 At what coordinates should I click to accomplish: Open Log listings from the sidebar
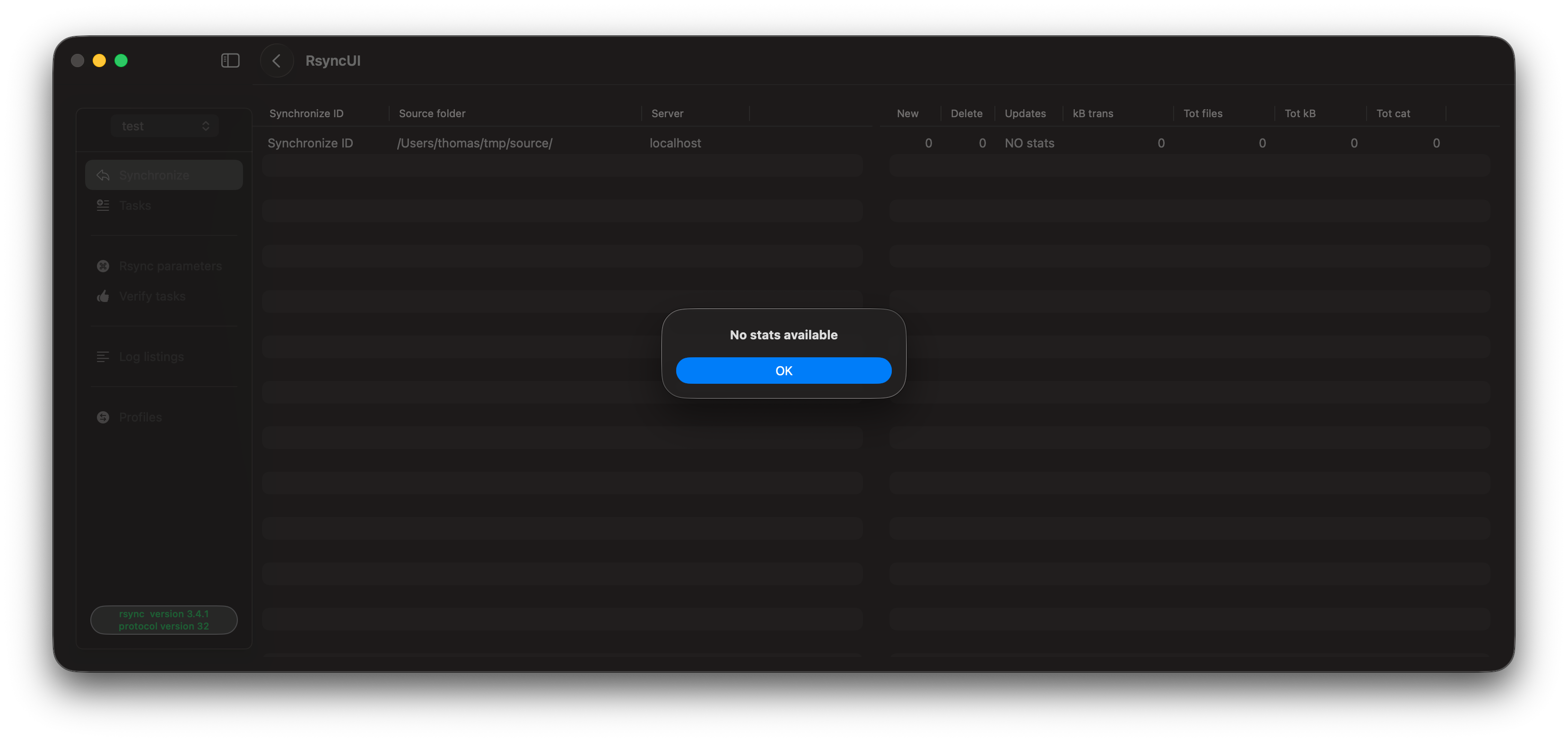pos(151,357)
